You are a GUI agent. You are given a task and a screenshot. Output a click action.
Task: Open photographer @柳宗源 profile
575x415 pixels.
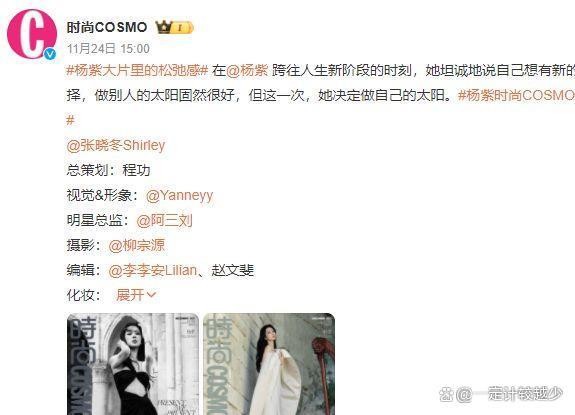coord(137,245)
